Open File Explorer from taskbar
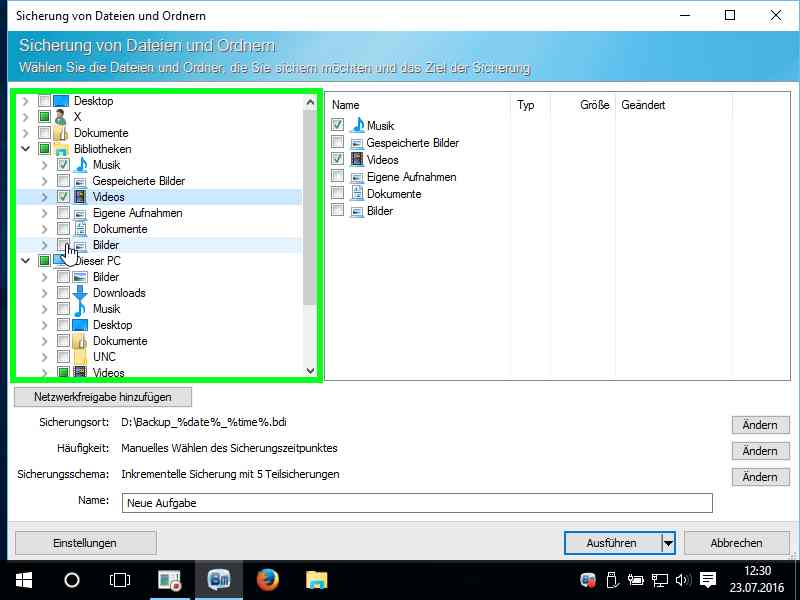The height and width of the screenshot is (600, 800). pyautogui.click(x=316, y=580)
